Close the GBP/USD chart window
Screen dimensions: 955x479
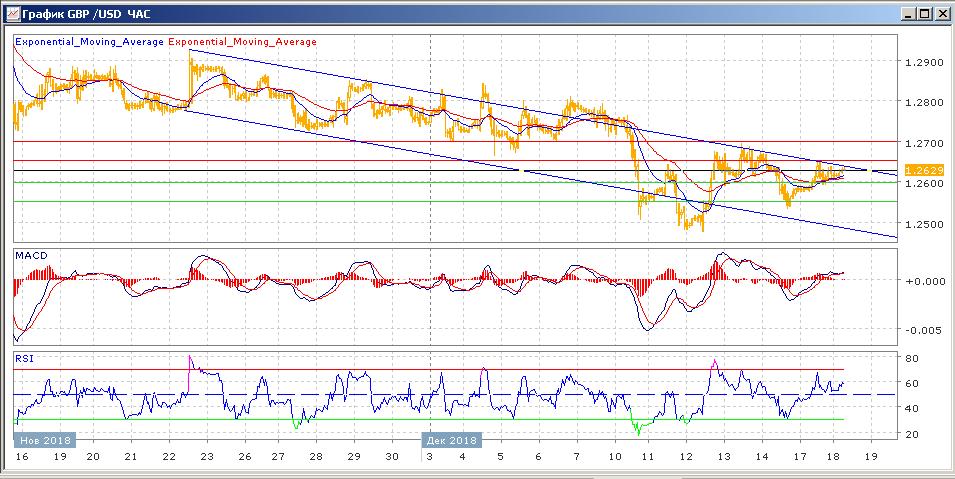(941, 14)
